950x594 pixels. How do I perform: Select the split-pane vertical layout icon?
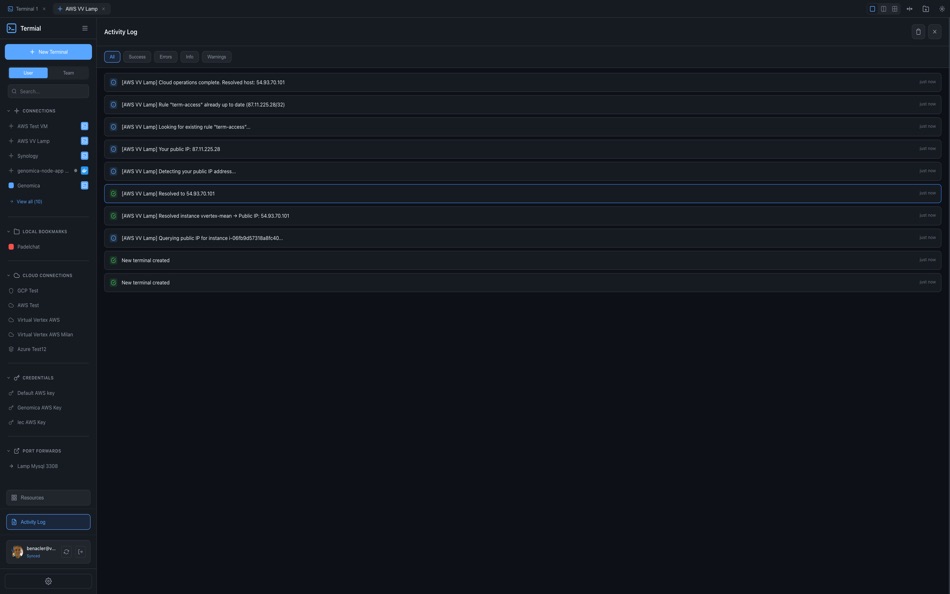pos(883,7)
